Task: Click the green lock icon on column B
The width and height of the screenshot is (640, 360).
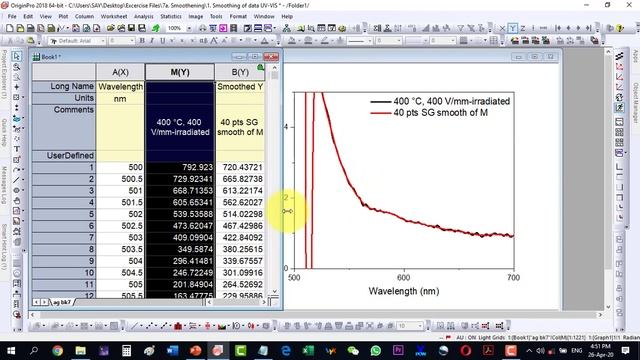Action: [x=260, y=67]
